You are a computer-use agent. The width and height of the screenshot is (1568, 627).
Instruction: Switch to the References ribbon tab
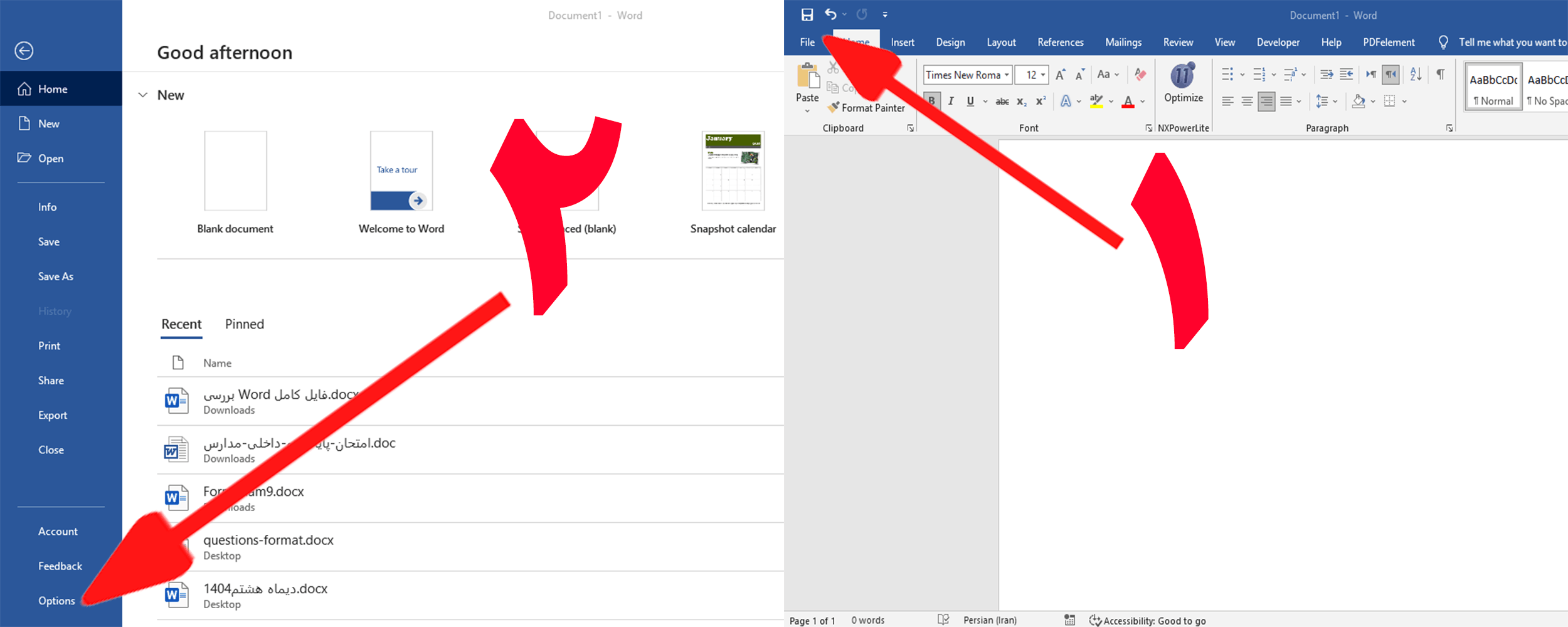1061,42
